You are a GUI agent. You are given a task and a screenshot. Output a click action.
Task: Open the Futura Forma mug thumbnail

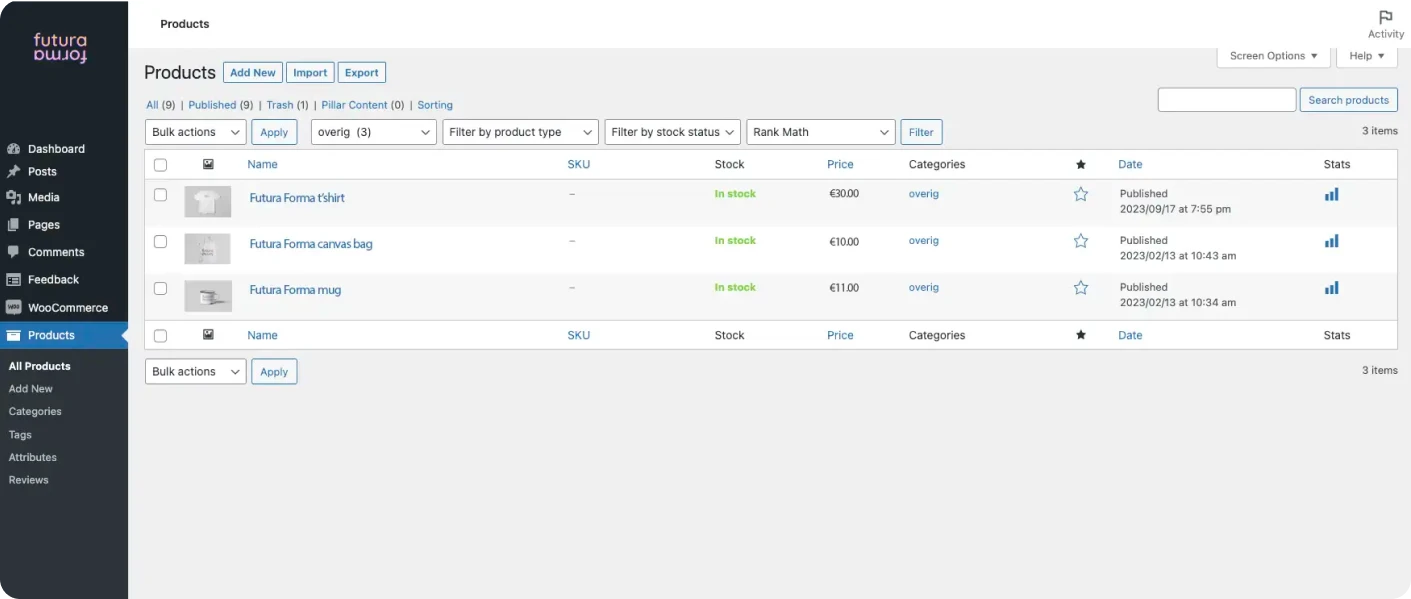tap(208, 296)
